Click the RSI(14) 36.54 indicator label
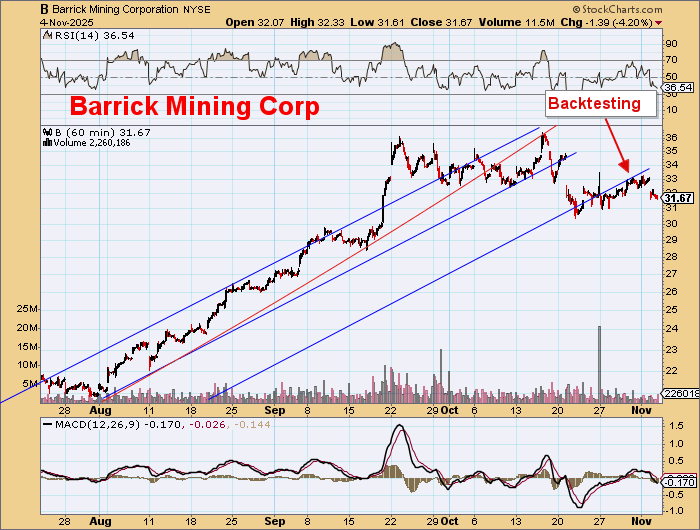Viewport: 700px width, 530px height. tap(94, 35)
